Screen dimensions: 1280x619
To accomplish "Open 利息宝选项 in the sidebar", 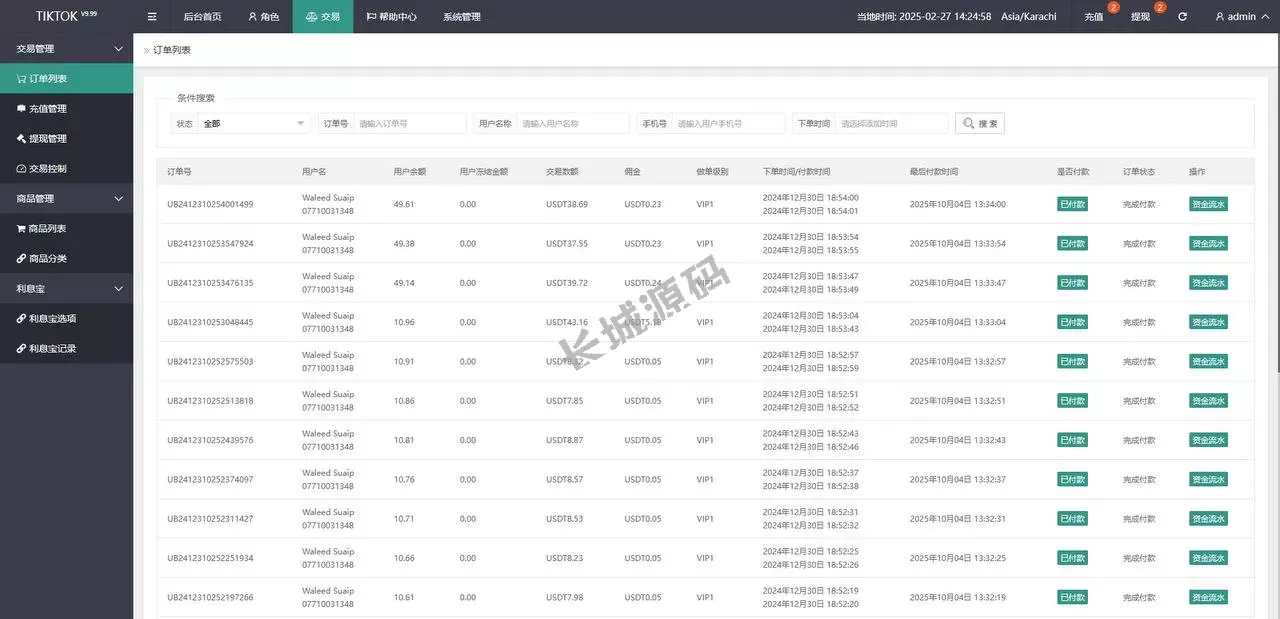I will (x=66, y=318).
